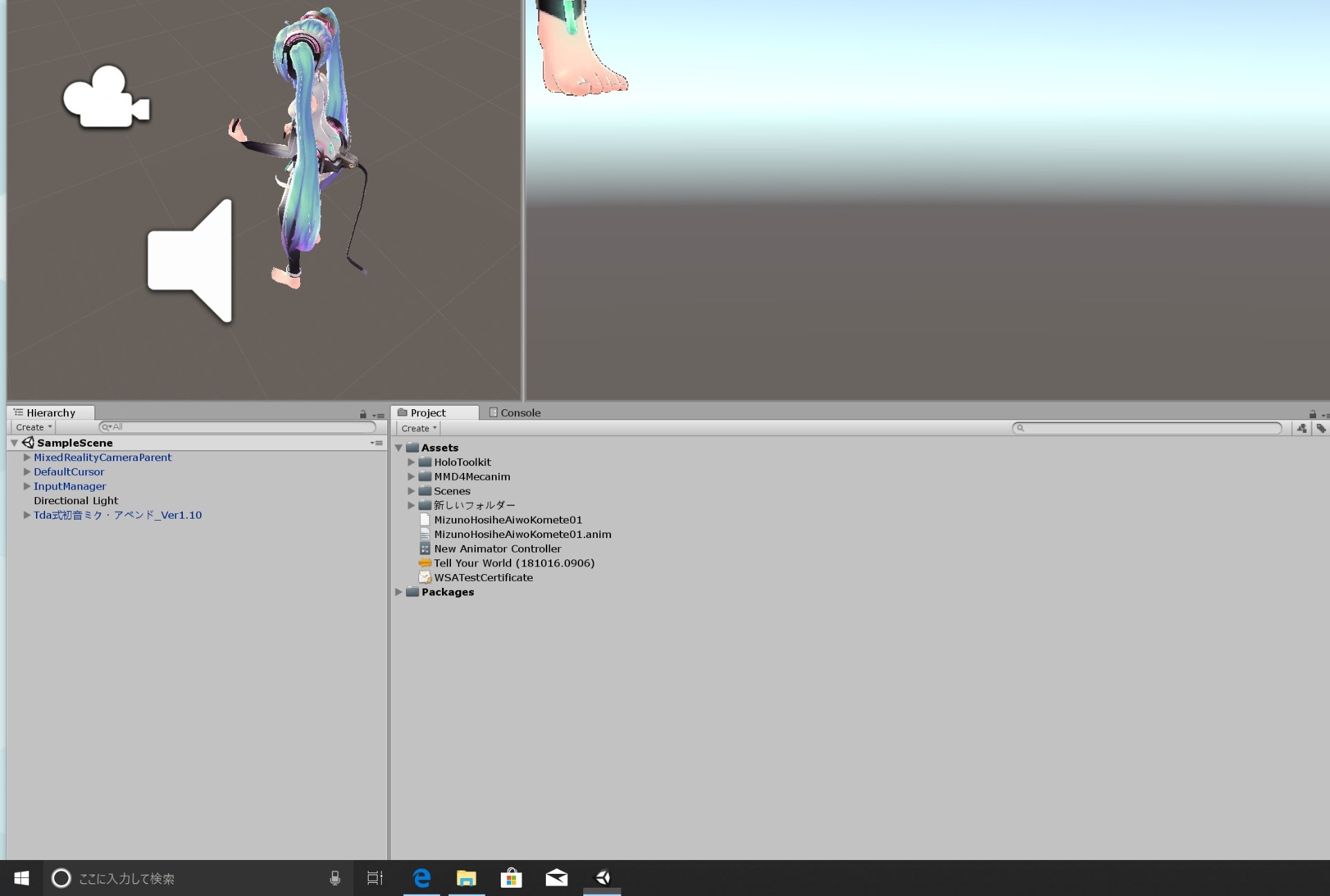Select Tda式初音ミク・アペンド_Ver1.10 object
The width and height of the screenshot is (1330, 896).
118,515
